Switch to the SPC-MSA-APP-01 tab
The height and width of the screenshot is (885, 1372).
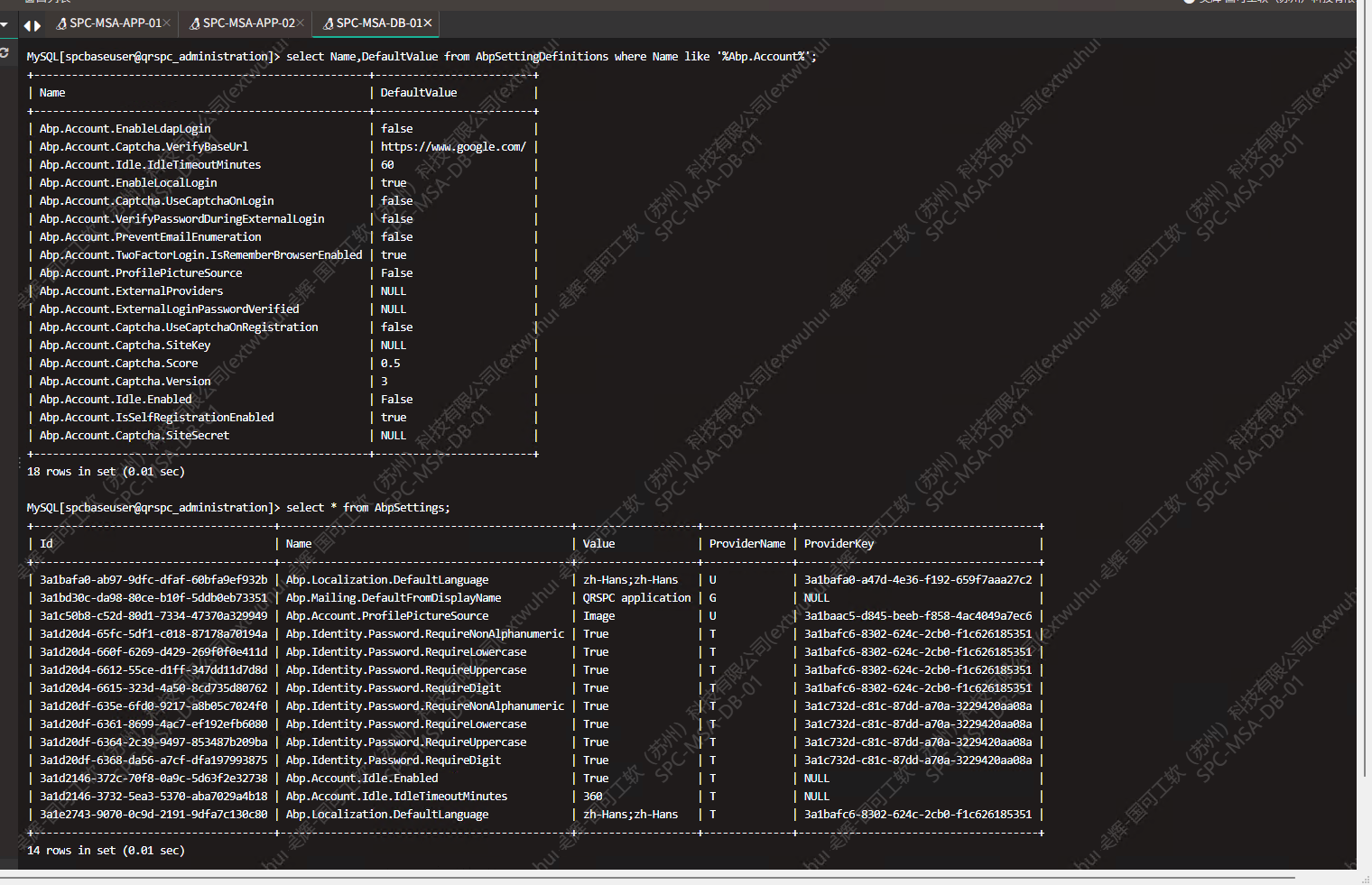click(x=115, y=23)
